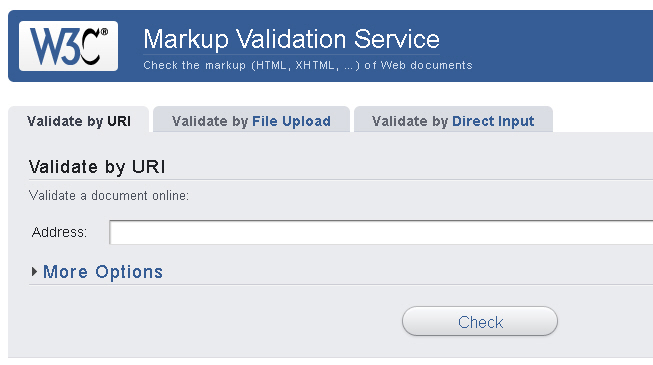Click the registered trademark symbol on W3C logo
This screenshot has height=365, width=653.
104,32
